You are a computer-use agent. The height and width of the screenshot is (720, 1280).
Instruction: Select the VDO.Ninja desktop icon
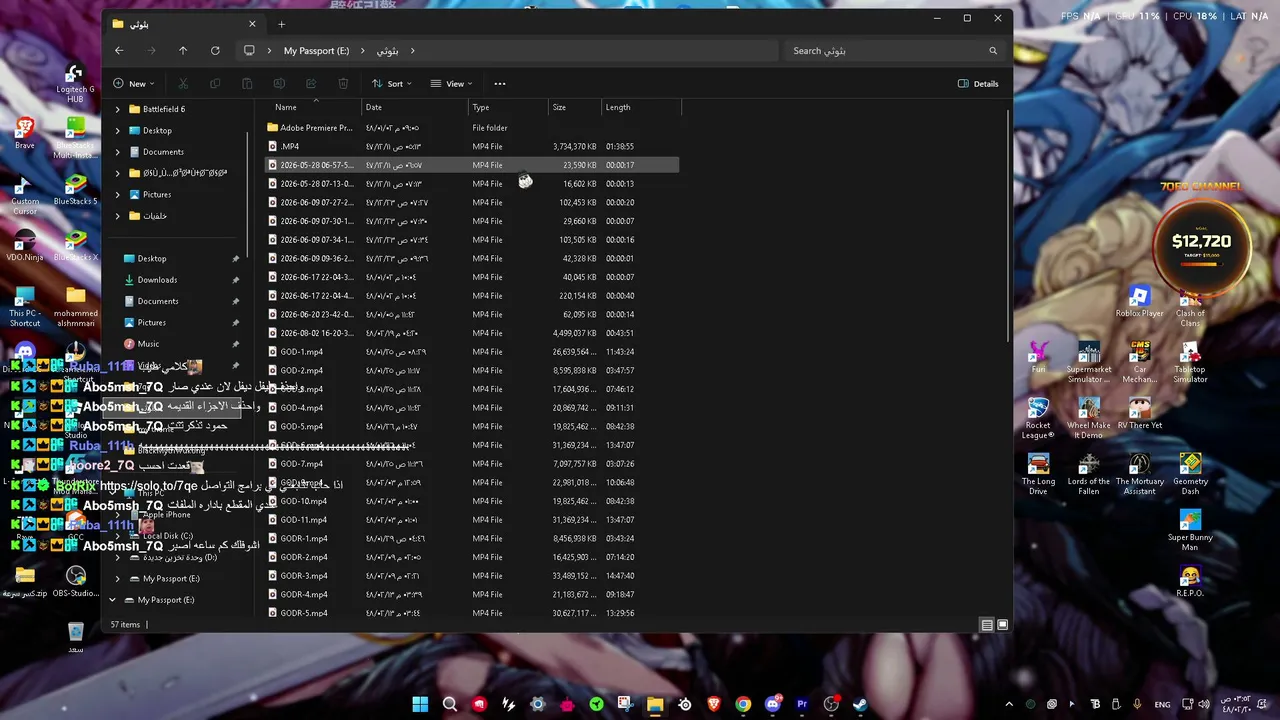tap(25, 246)
